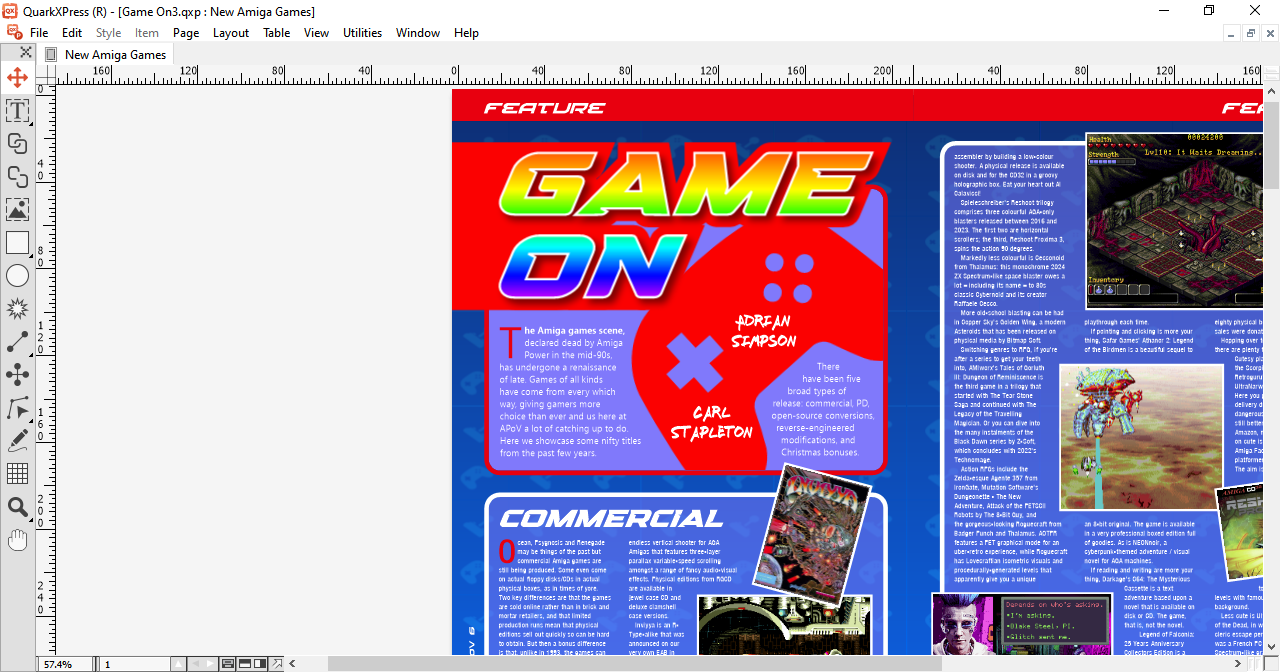This screenshot has height=672, width=1280.
Task: Activate the Picture Content tool
Action: pos(17,209)
